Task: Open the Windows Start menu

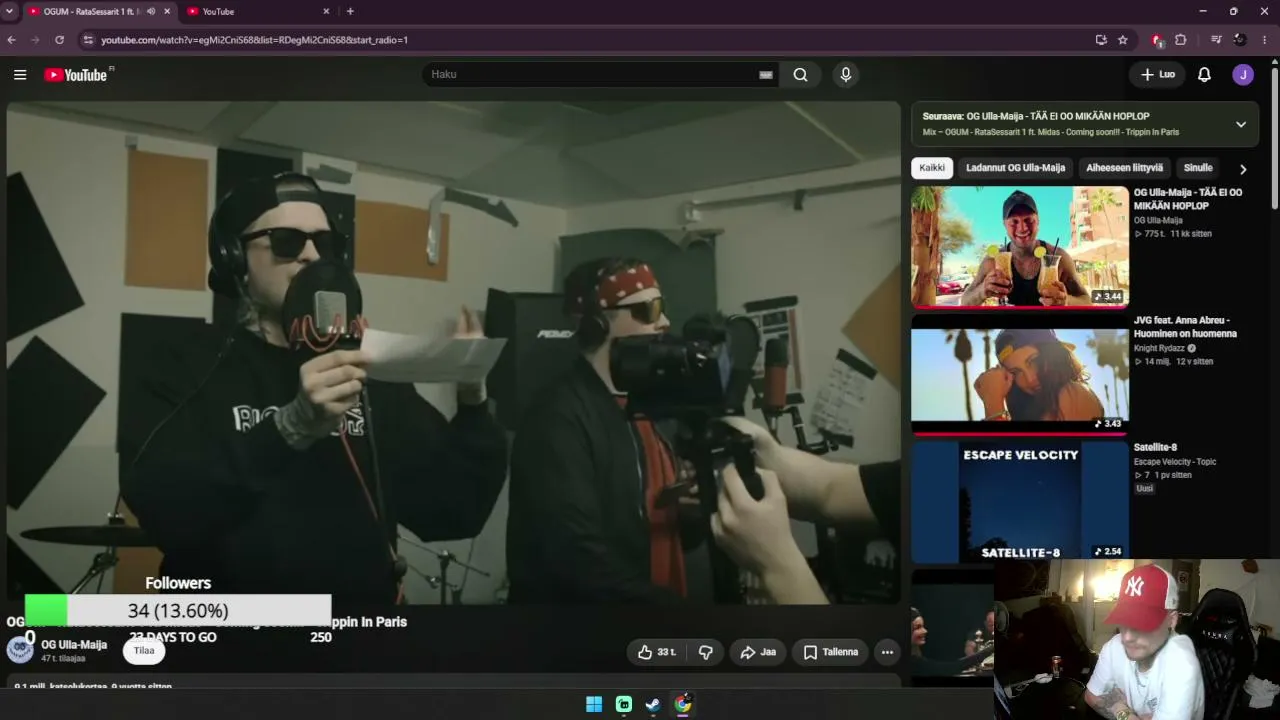Action: [x=594, y=704]
